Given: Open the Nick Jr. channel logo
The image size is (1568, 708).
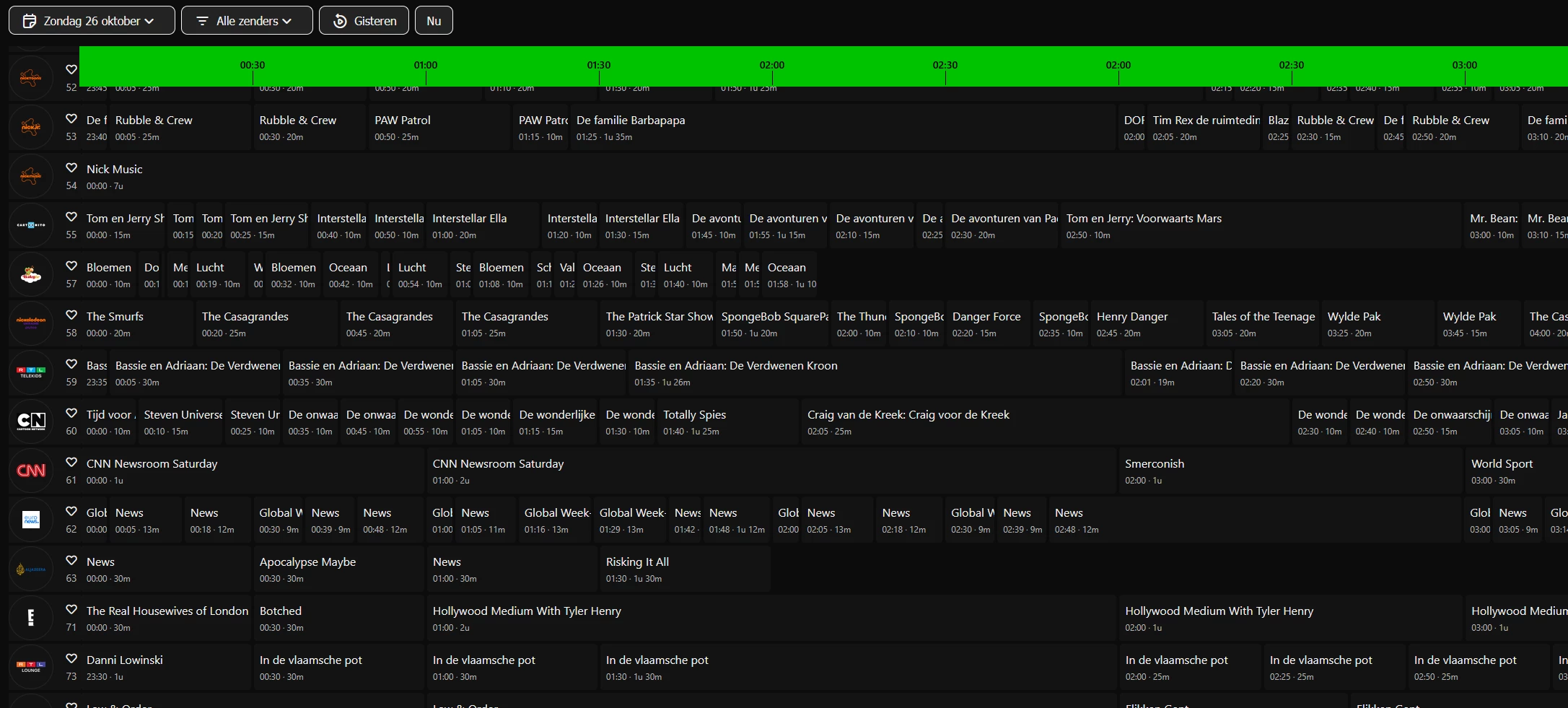Looking at the screenshot, I should pyautogui.click(x=31, y=127).
